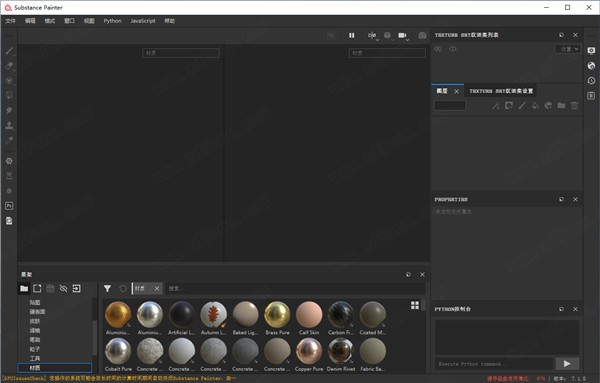Image resolution: width=600 pixels, height=383 pixels.
Task: Select the Smudge tool
Action: tap(10, 110)
